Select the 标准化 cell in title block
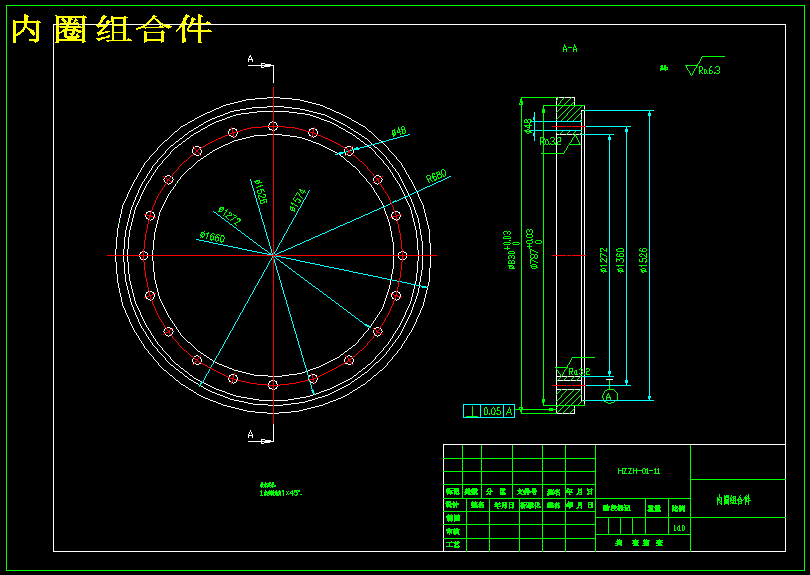810x575 pixels. click(531, 505)
